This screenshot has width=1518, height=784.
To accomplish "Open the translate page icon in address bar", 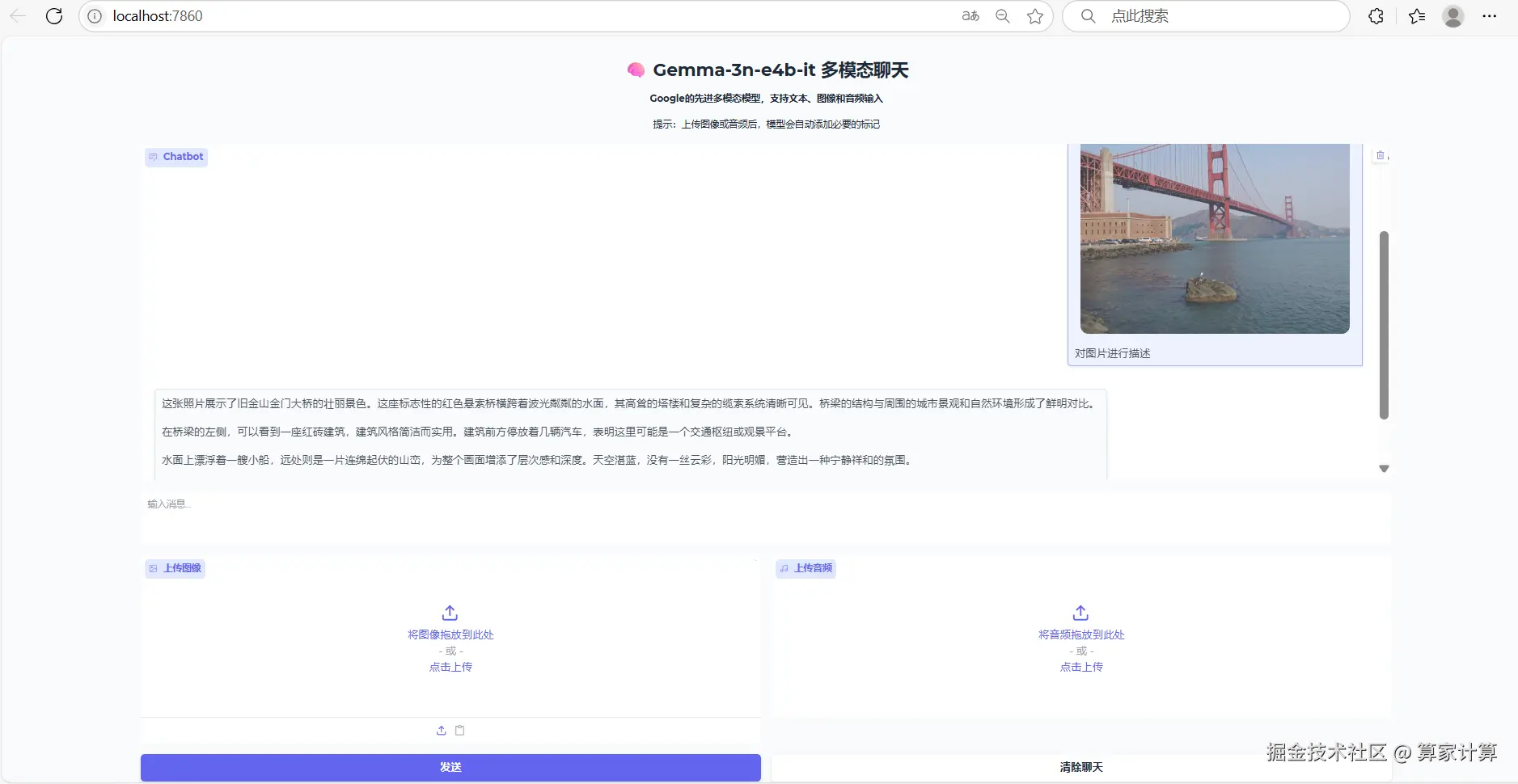I will (970, 16).
